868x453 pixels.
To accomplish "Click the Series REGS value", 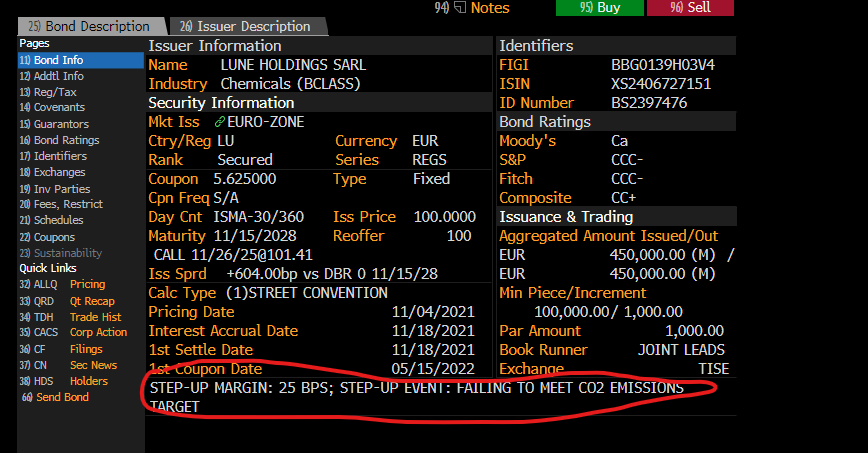I will point(429,159).
